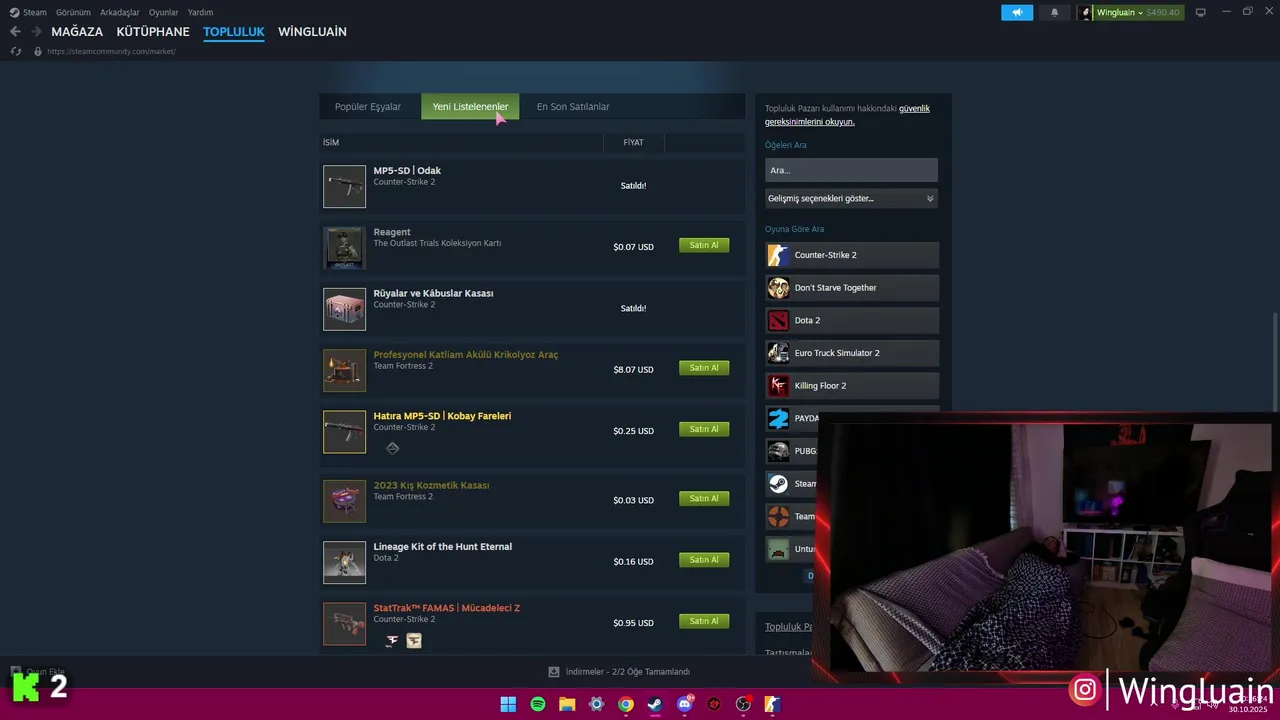The image size is (1280, 720).
Task: Click the Don't Starve Together icon
Action: coord(778,288)
